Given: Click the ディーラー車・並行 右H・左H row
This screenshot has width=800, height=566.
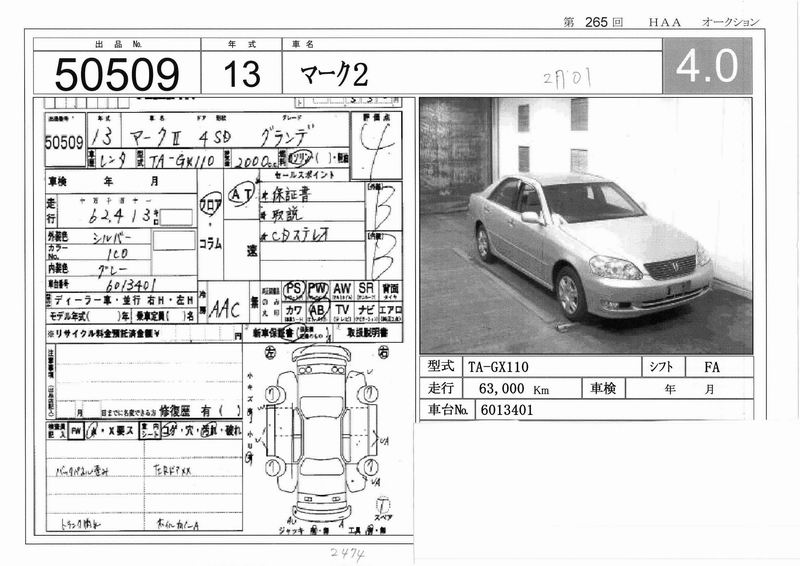Looking at the screenshot, I should click(x=121, y=301).
